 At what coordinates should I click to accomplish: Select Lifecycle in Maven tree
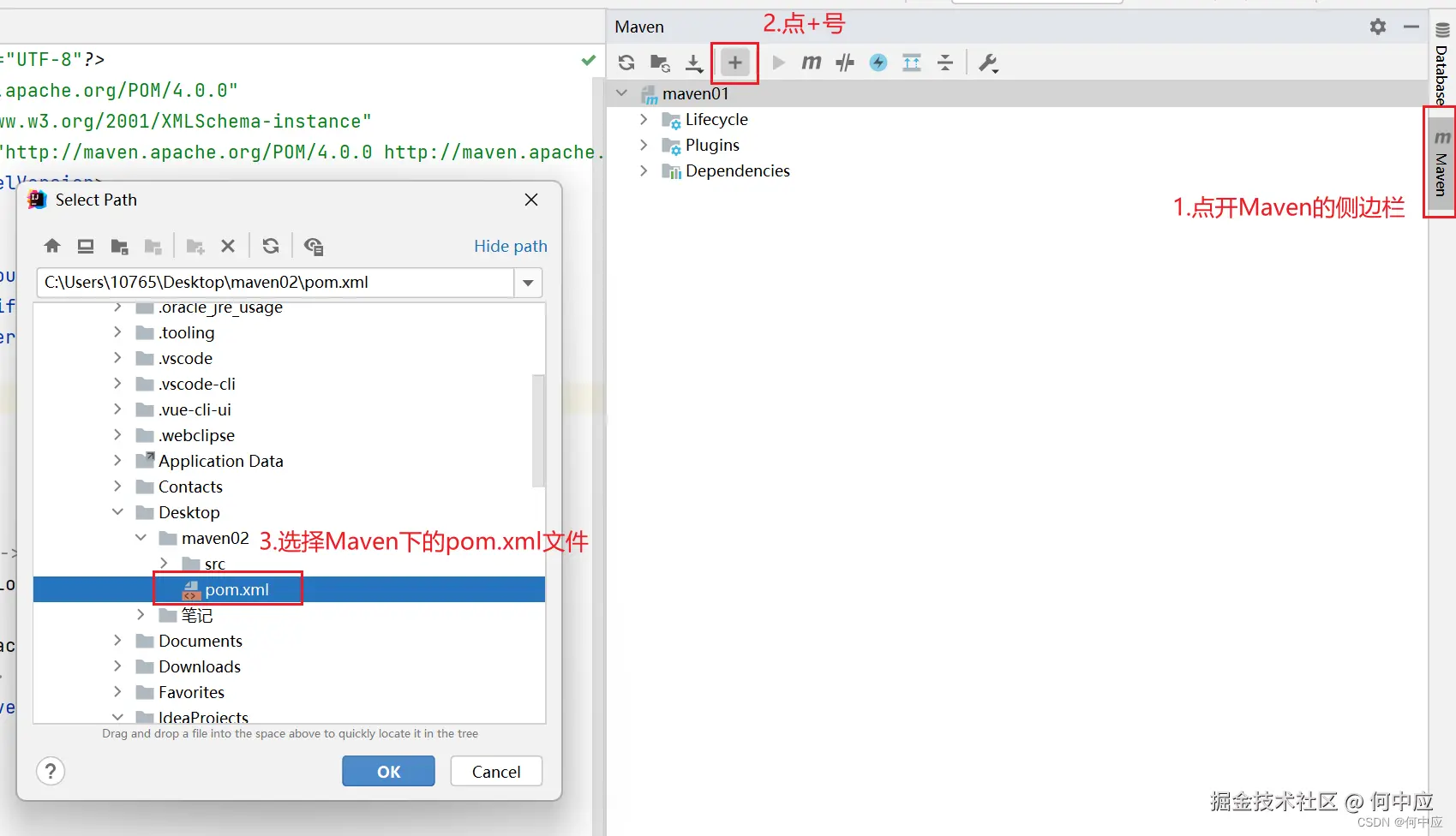pos(716,119)
